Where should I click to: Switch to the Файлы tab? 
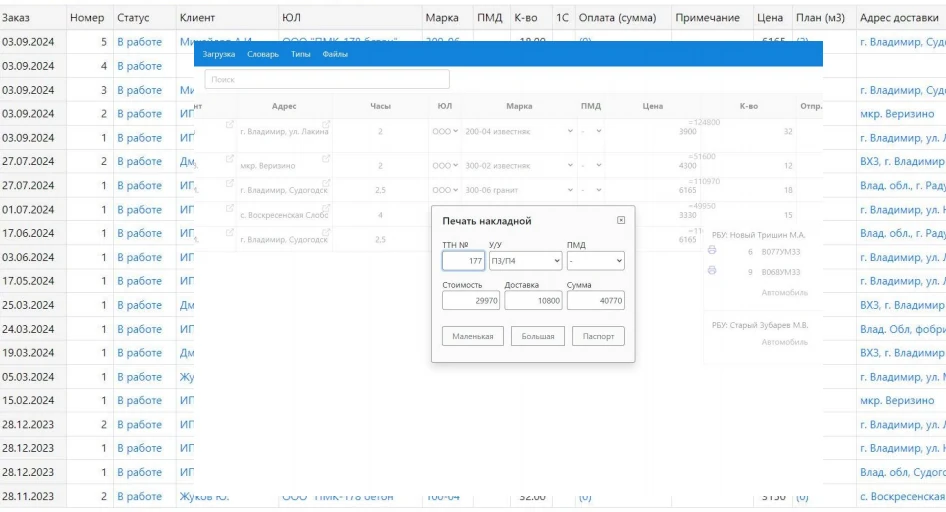coord(335,54)
